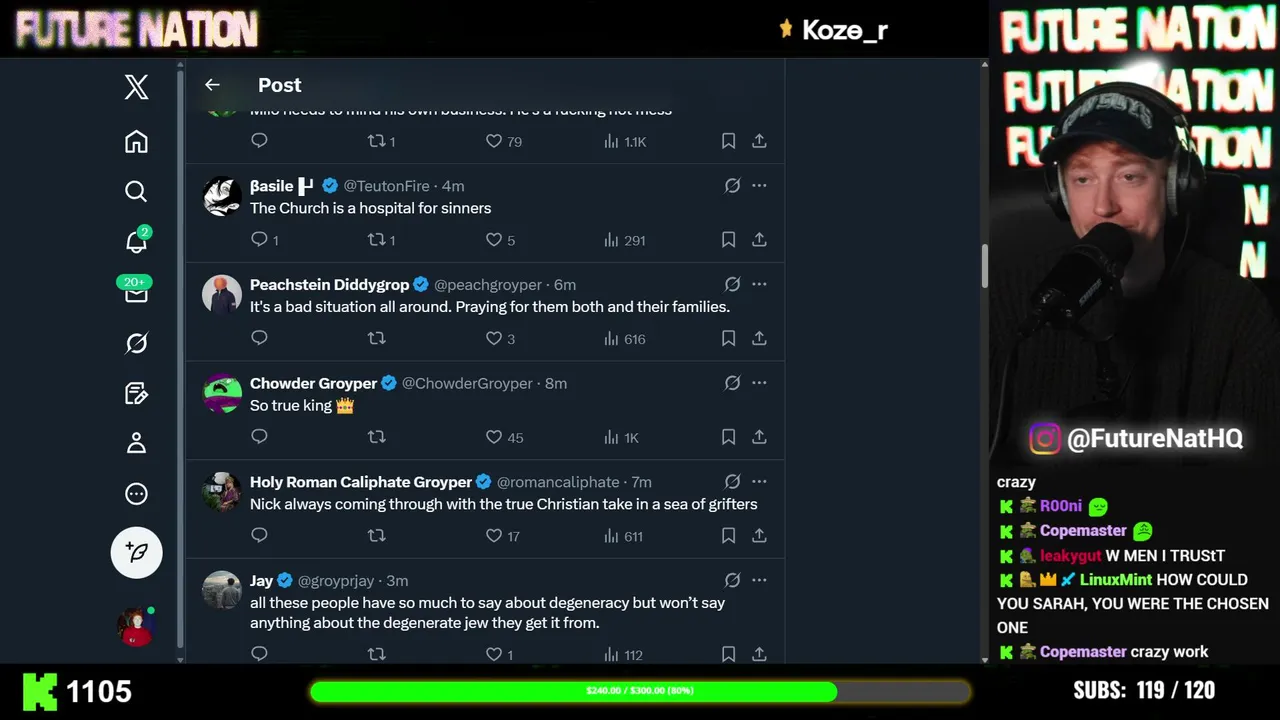
Task: Open the search (magnifier) sidebar icon
Action: (x=136, y=191)
